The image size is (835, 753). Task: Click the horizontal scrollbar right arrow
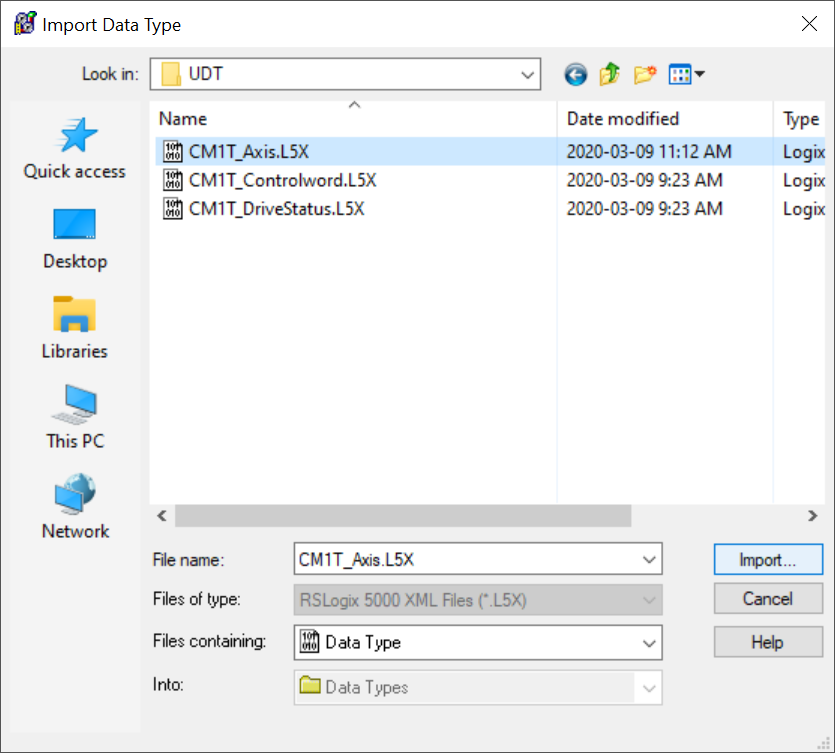813,516
